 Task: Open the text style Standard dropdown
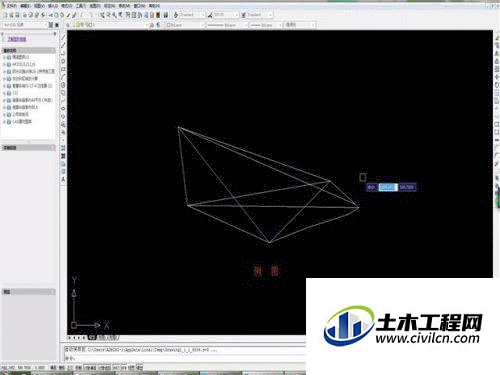tap(192, 15)
